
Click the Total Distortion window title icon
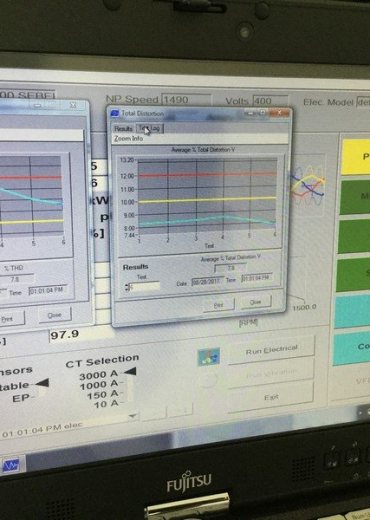115,113
